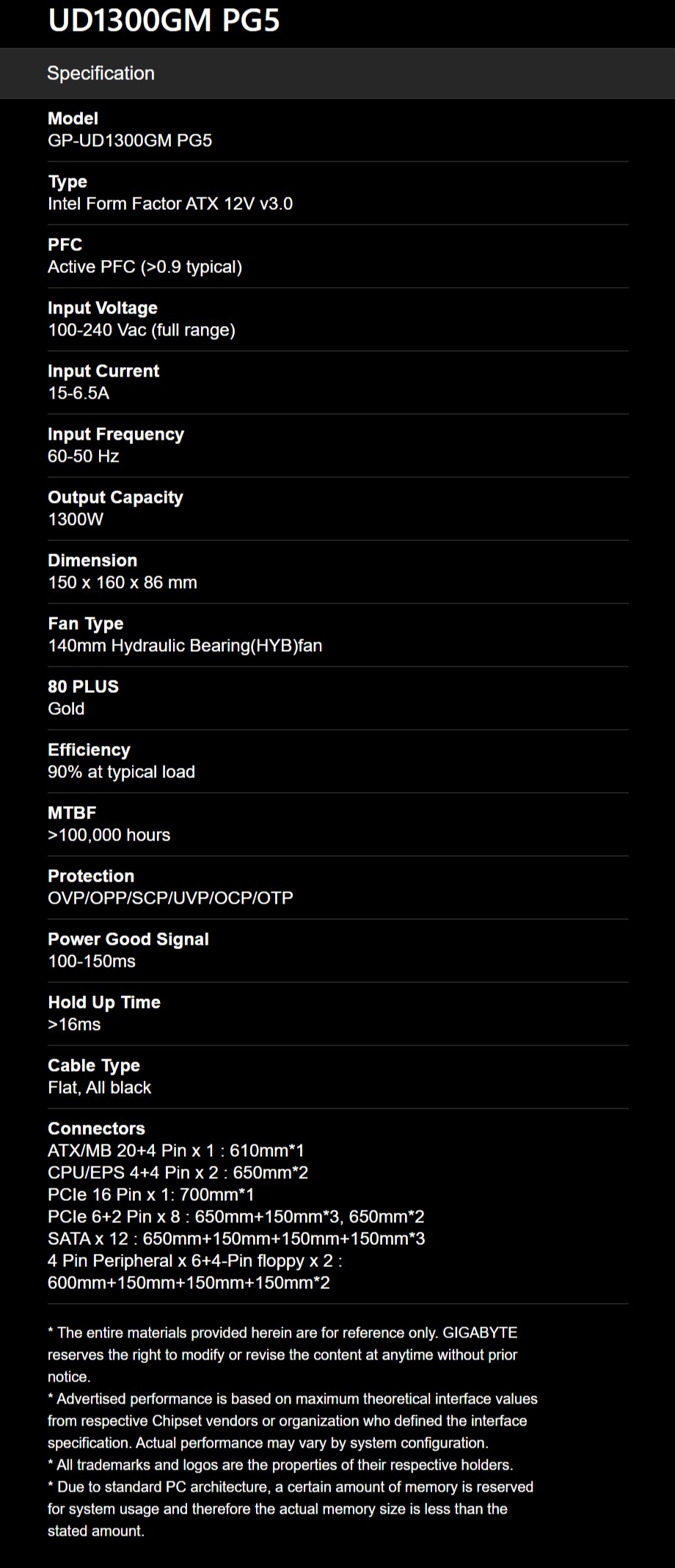This screenshot has height=1568, width=675.
Task: Select the 80 PLUS Gold rating value
Action: coord(66,708)
